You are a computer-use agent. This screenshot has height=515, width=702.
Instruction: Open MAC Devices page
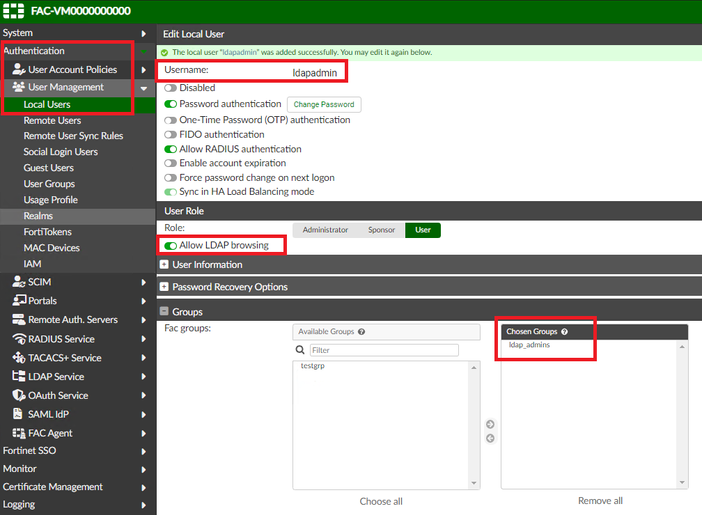pyautogui.click(x=51, y=248)
